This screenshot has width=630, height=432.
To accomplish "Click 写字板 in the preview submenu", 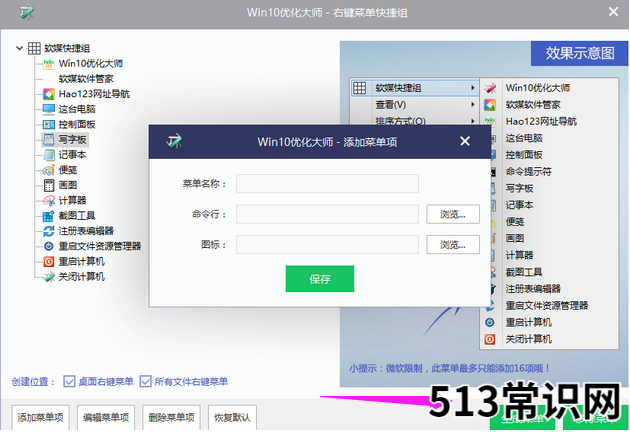I will [x=520, y=188].
